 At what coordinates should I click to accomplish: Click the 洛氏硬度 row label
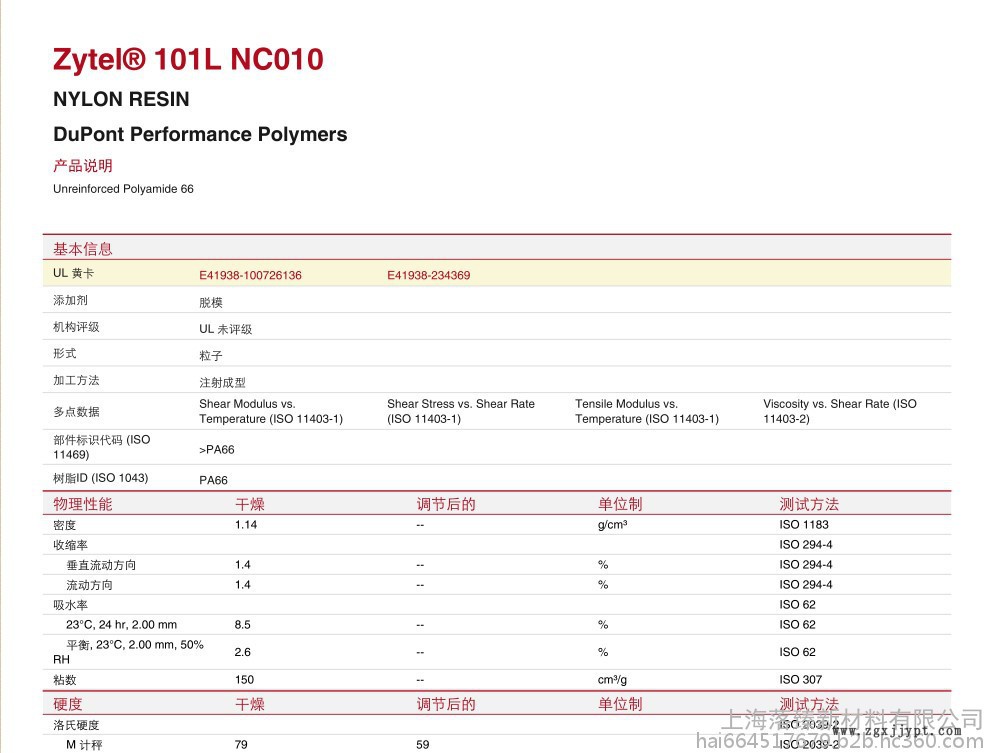click(x=76, y=725)
